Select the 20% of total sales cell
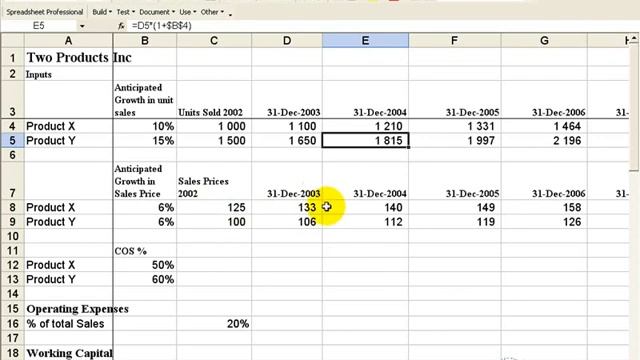This screenshot has width=640, height=360. point(214,324)
